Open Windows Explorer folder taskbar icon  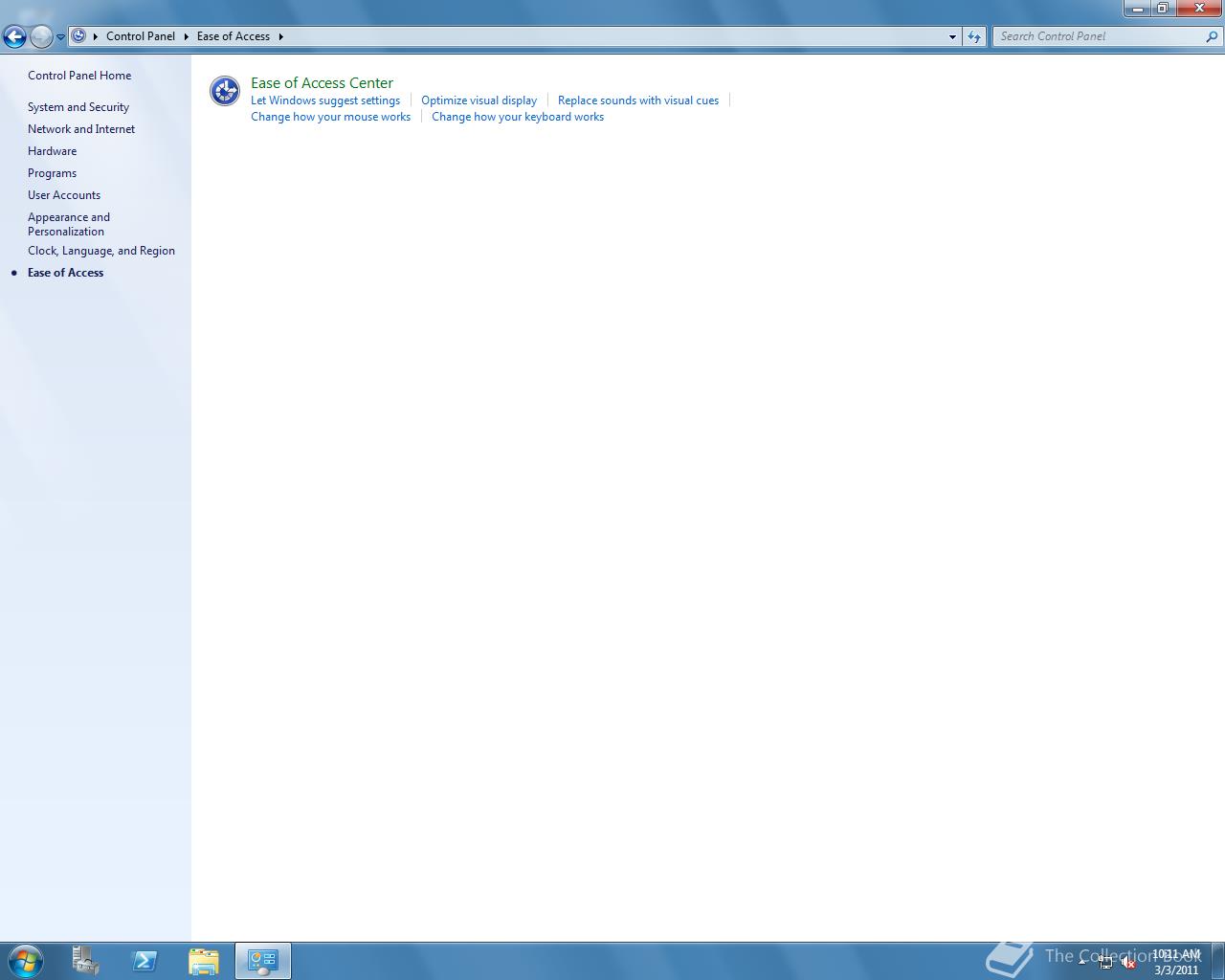coord(204,961)
